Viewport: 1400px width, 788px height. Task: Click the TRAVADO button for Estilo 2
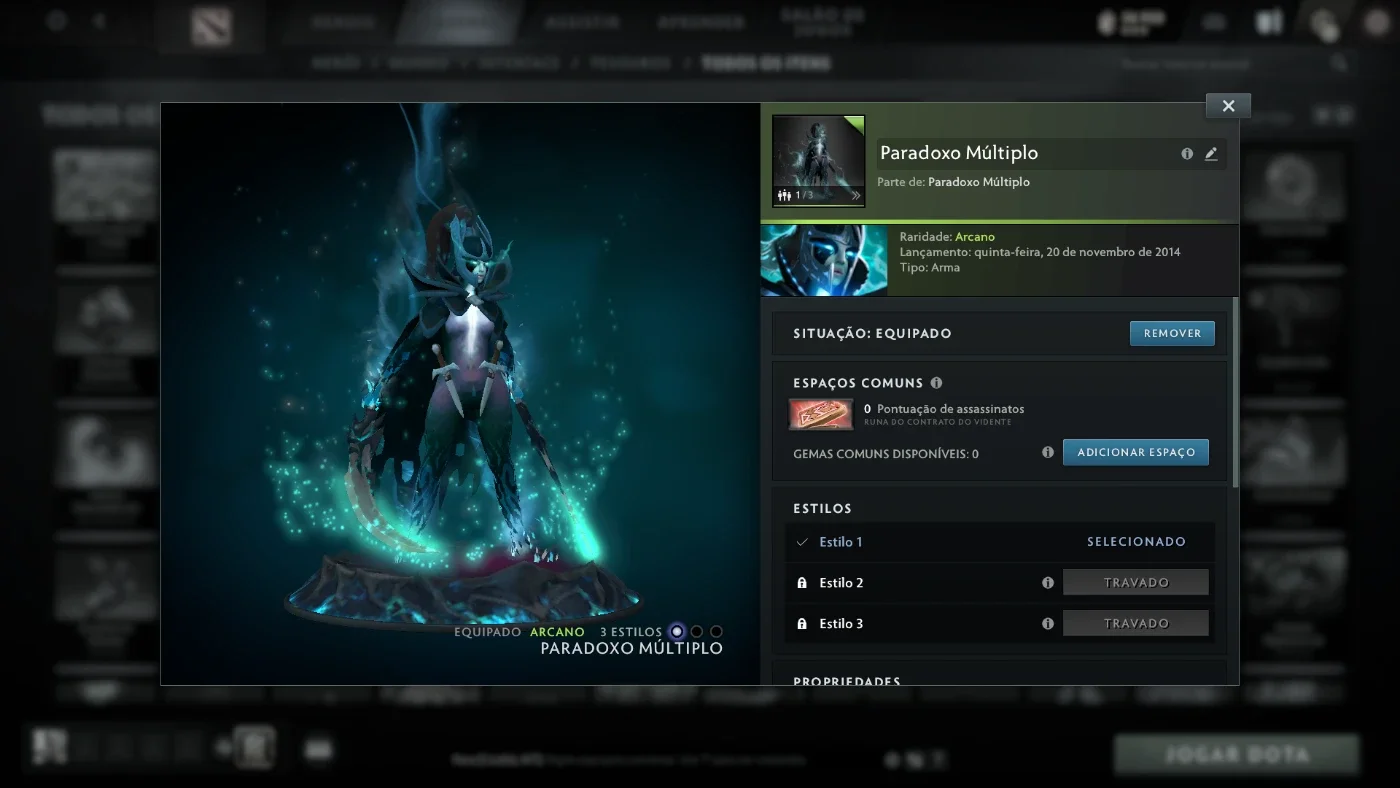click(x=1136, y=582)
